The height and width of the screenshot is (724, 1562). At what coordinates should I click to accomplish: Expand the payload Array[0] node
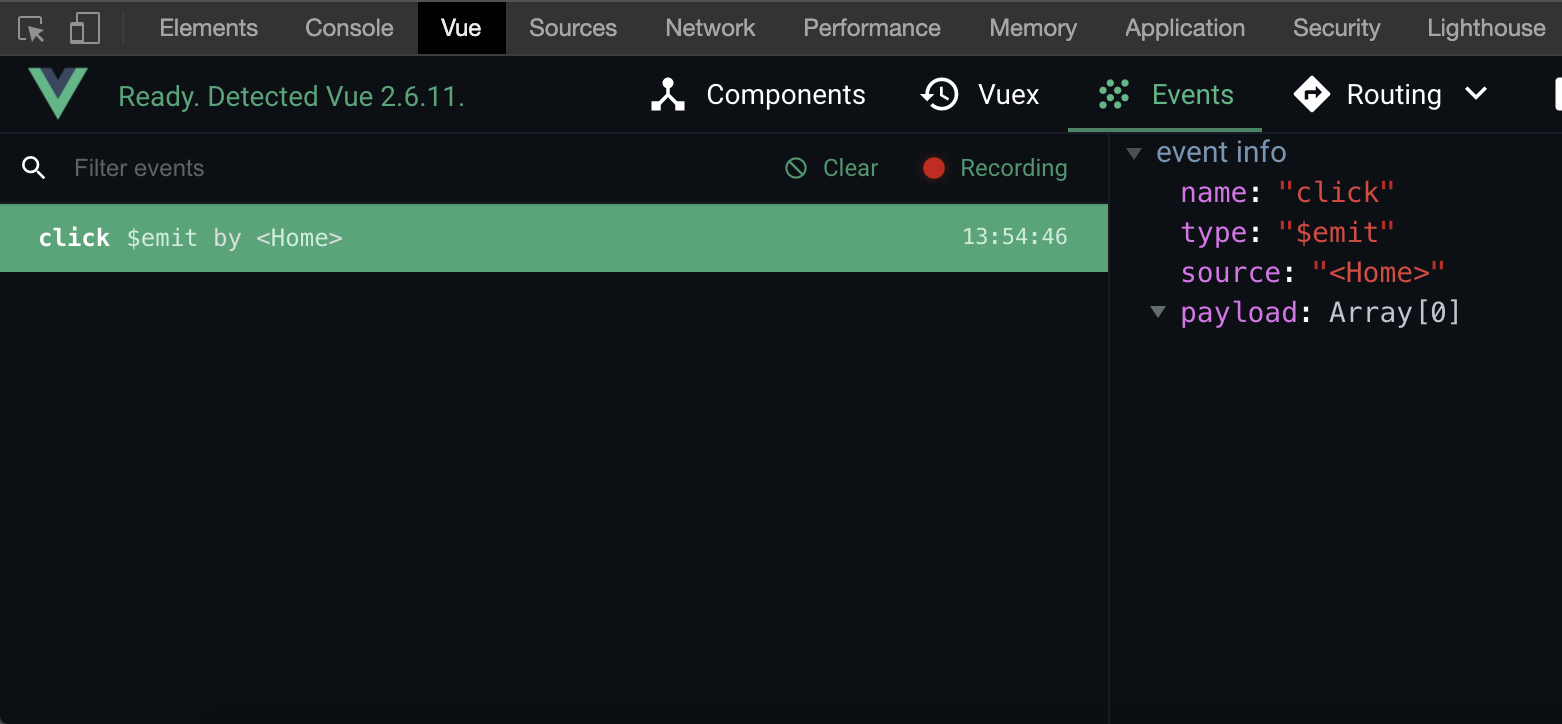(1158, 312)
